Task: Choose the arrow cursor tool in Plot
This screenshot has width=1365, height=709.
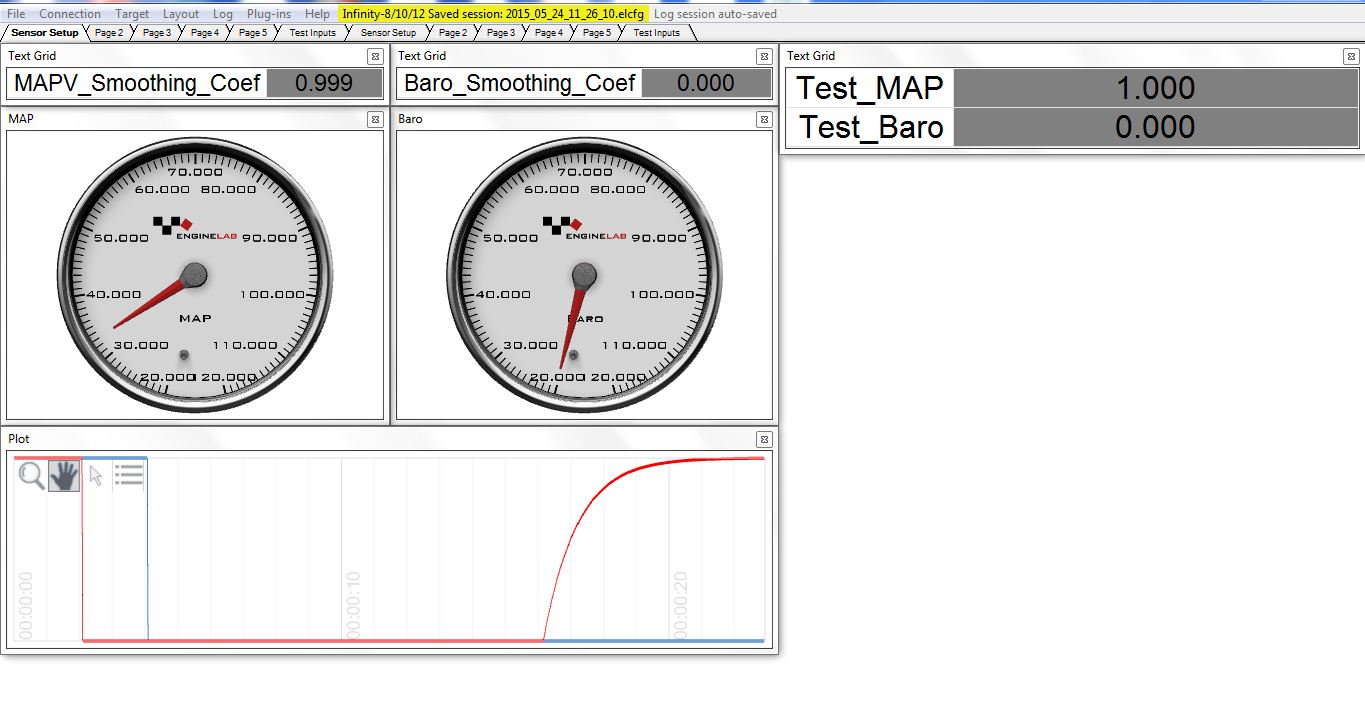Action: point(96,476)
